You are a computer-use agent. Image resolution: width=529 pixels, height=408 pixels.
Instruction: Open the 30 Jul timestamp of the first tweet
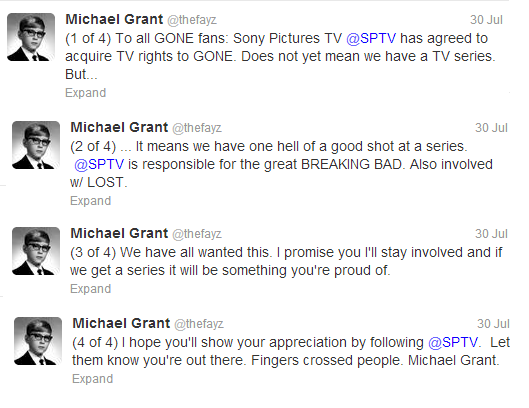click(486, 20)
